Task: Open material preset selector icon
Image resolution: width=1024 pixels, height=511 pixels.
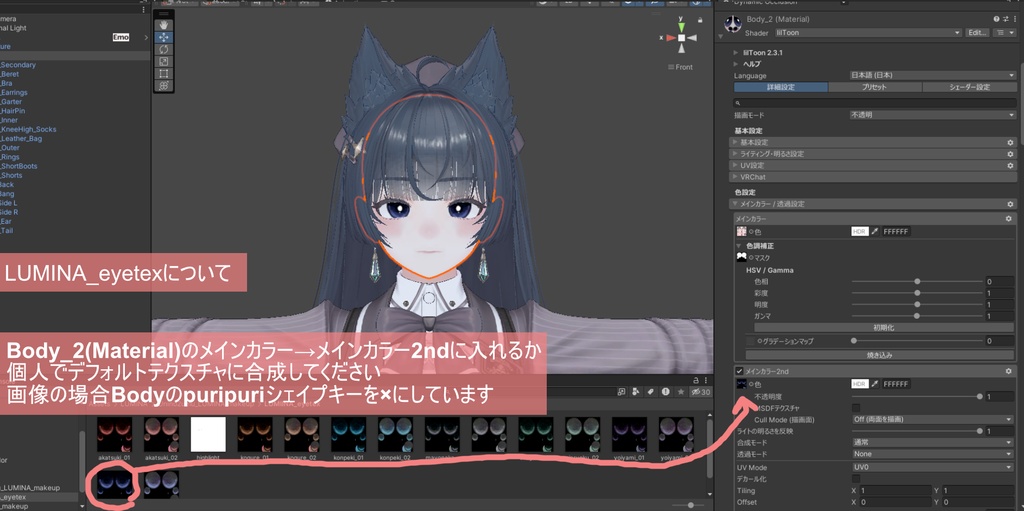Action: point(1005,20)
